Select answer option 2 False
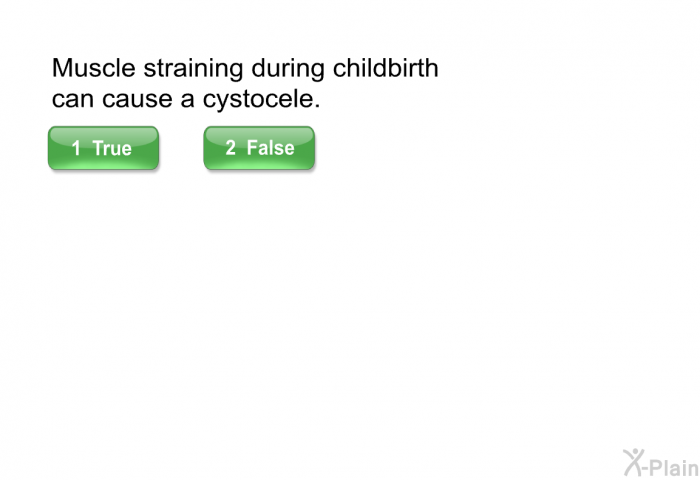This screenshot has width=700, height=480. [x=259, y=148]
